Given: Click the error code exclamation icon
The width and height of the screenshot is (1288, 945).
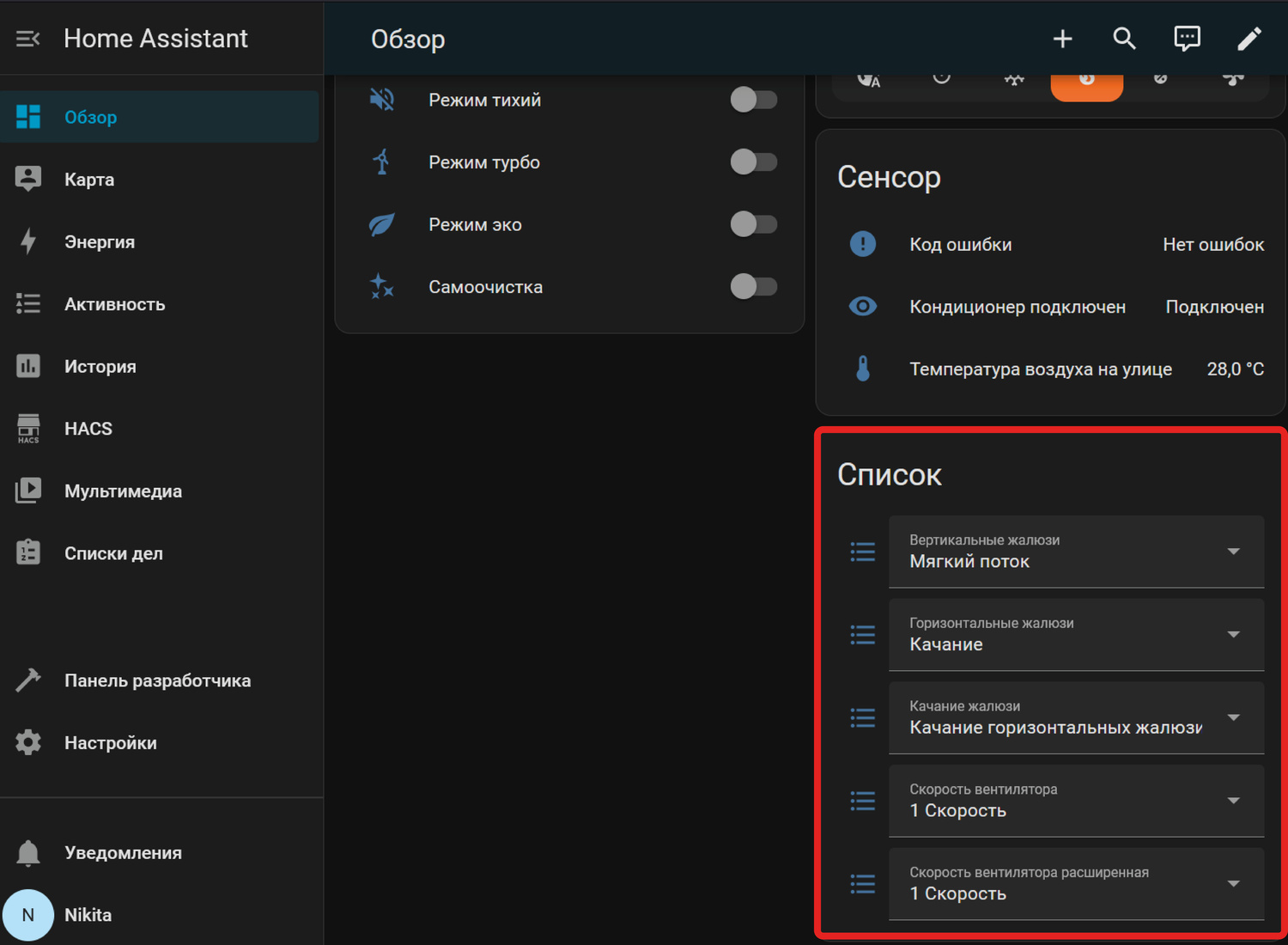Looking at the screenshot, I should [863, 244].
